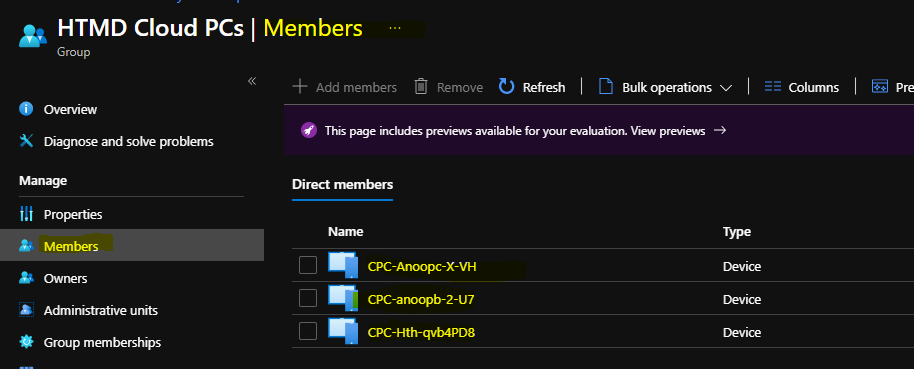
Task: Click the Bulk operations document icon
Action: (x=606, y=87)
